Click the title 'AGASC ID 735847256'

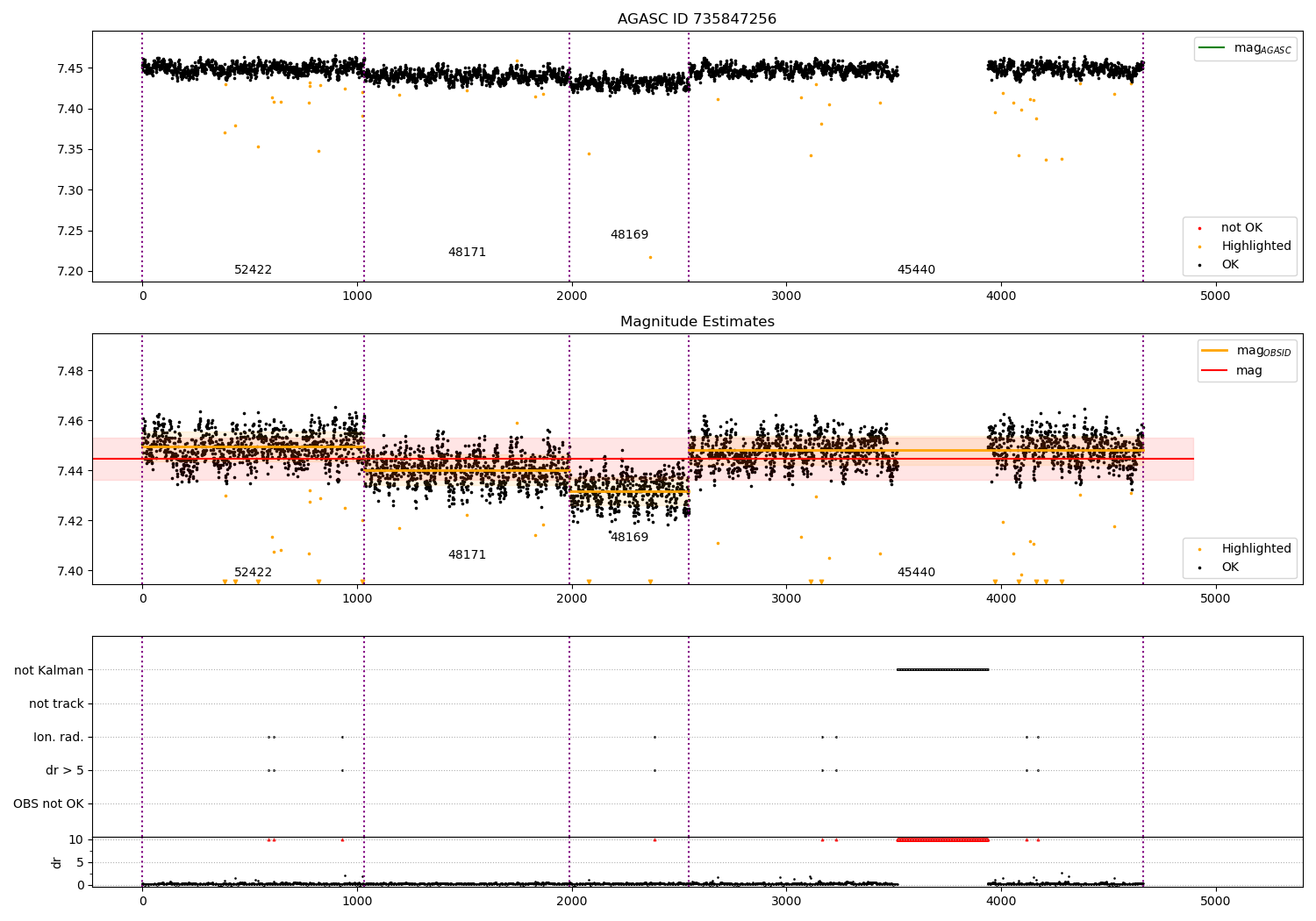click(697, 19)
